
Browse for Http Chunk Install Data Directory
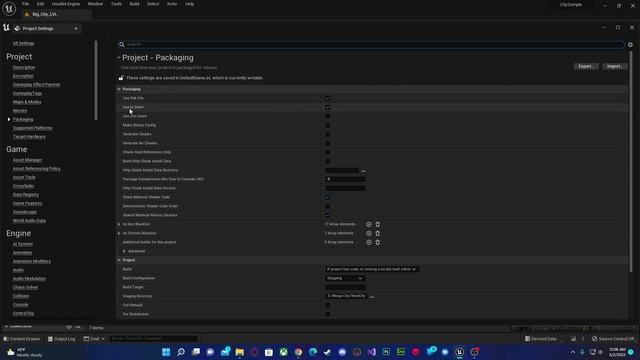(363, 171)
